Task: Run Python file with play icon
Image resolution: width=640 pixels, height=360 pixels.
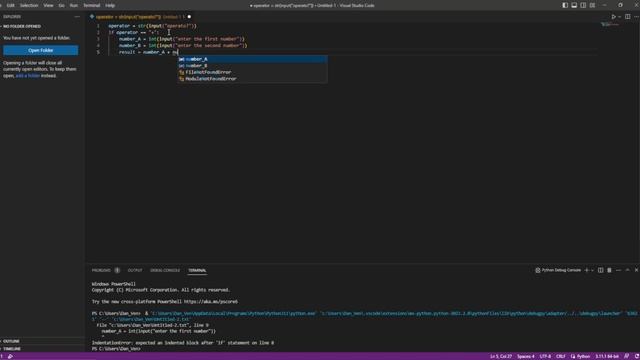Action: [613, 17]
